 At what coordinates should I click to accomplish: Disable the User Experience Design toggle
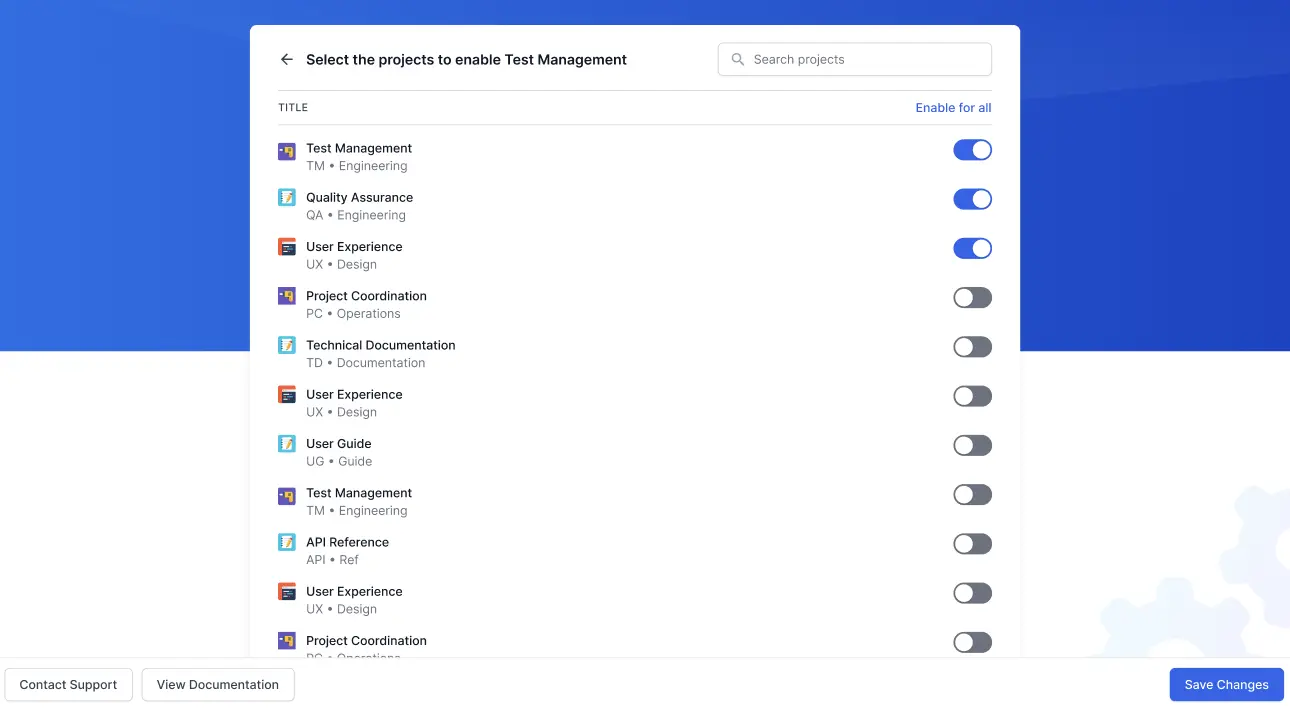[972, 247]
